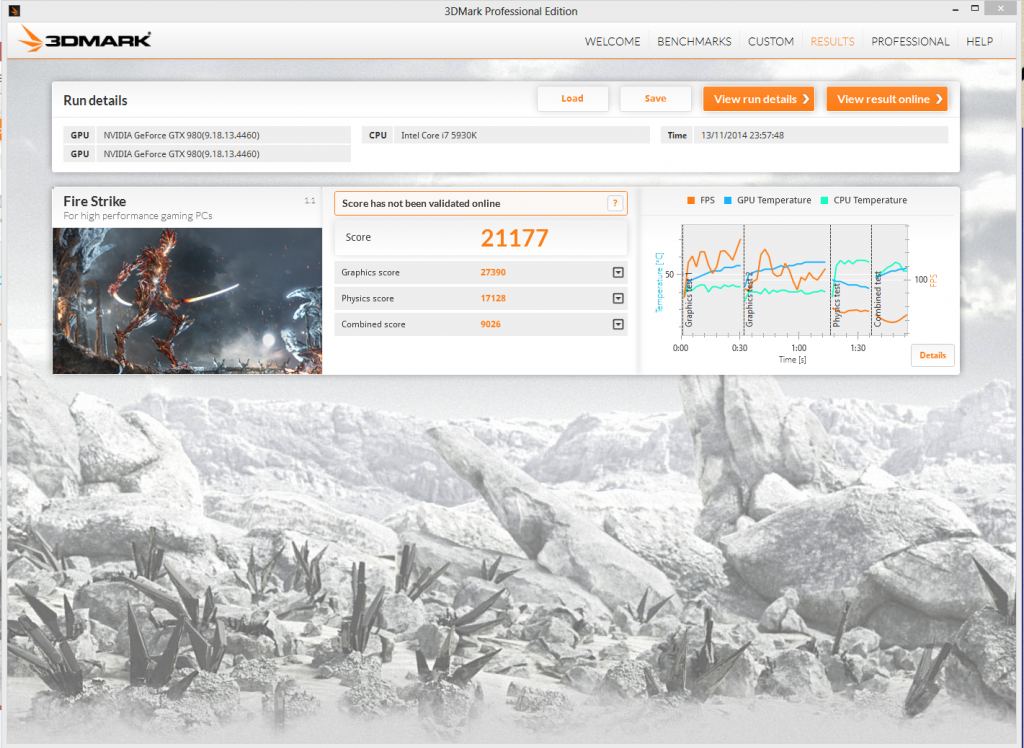
Task: Click the 'FPS' legend label
Action: (x=707, y=201)
